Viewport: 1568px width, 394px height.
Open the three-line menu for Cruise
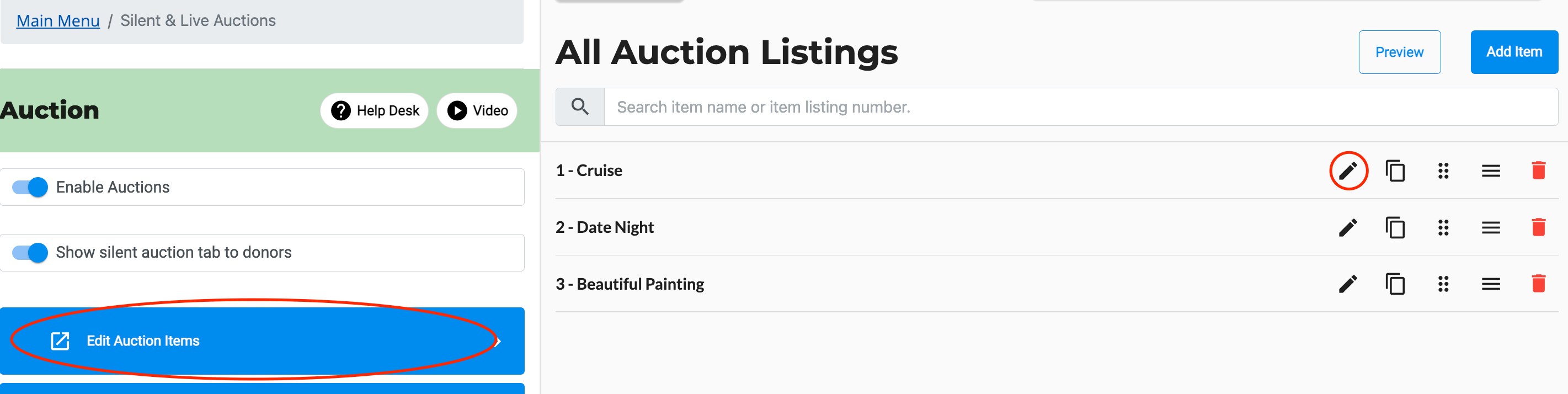[1491, 171]
